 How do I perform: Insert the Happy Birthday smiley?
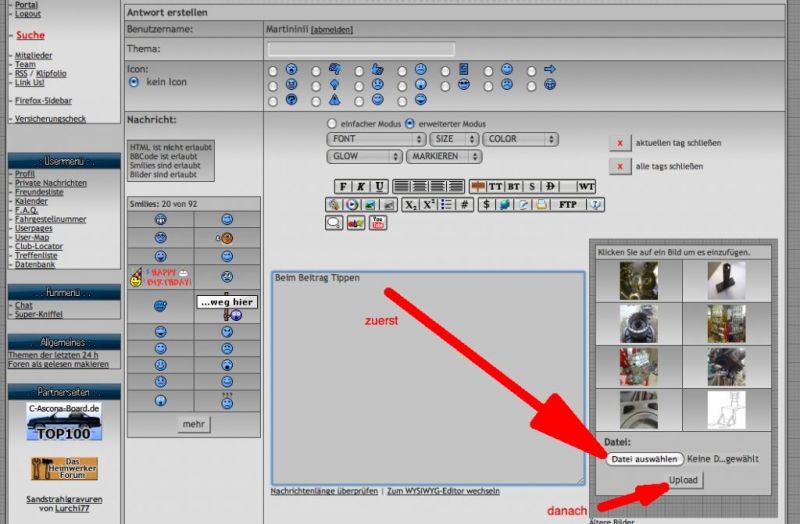click(161, 276)
